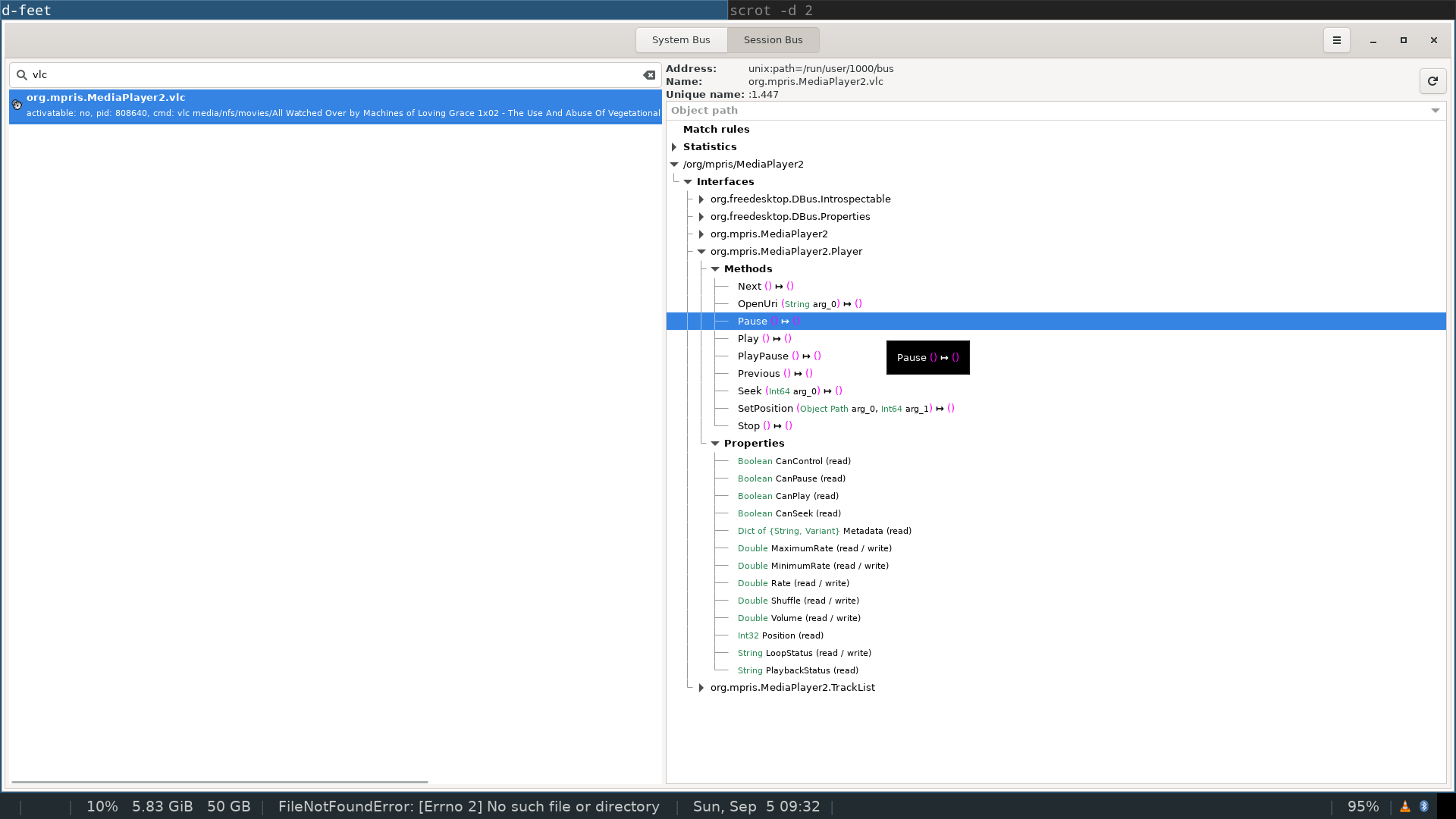Click the 95% battery status entry
Screen dimensions: 1456x819
click(1363, 806)
